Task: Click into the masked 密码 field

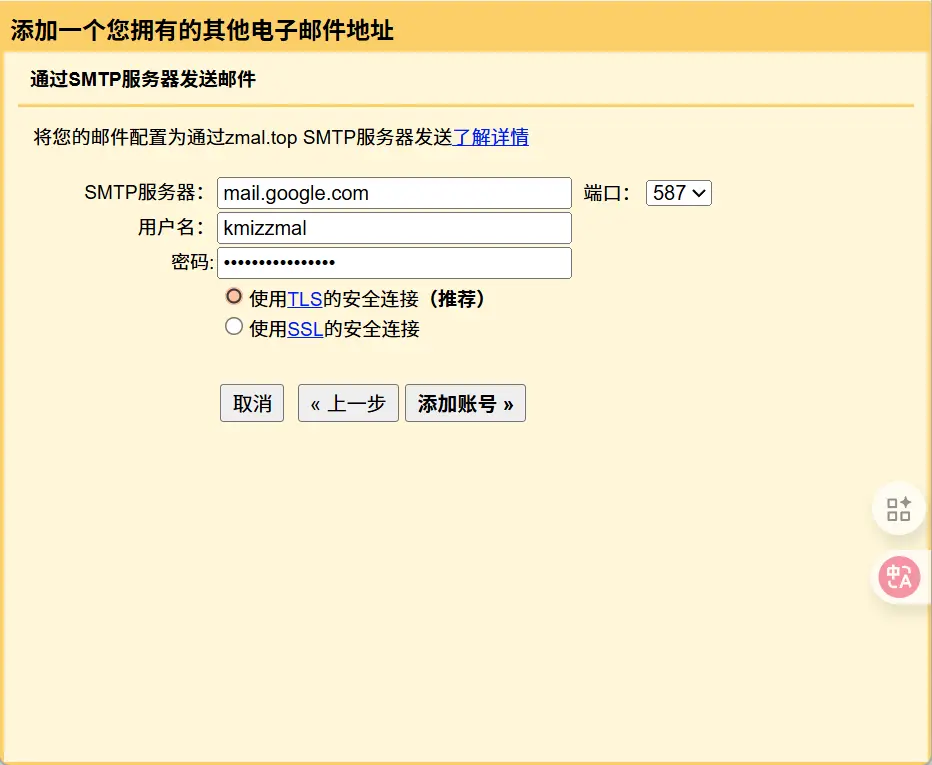Action: click(x=394, y=263)
